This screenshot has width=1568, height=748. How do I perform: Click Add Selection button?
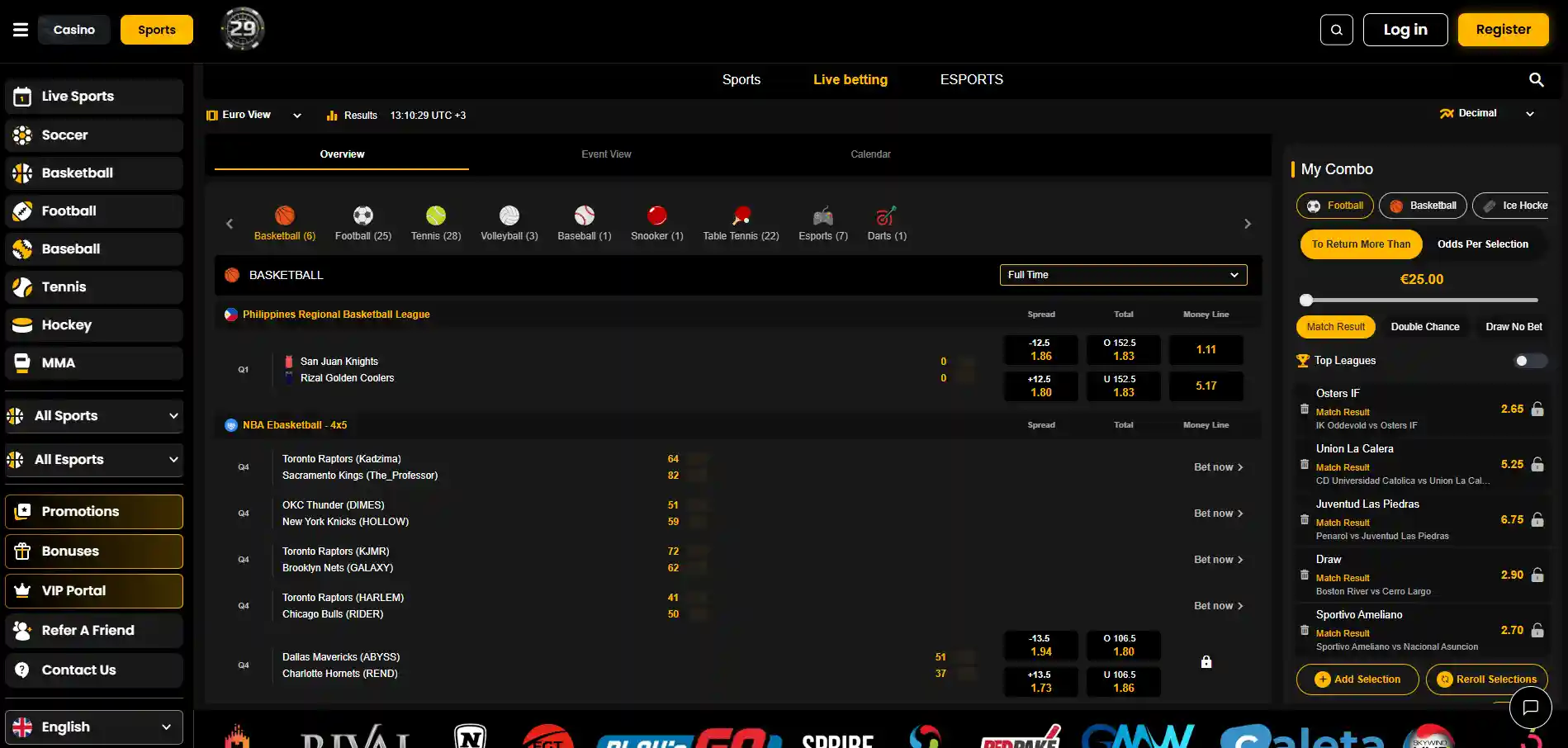1357,679
